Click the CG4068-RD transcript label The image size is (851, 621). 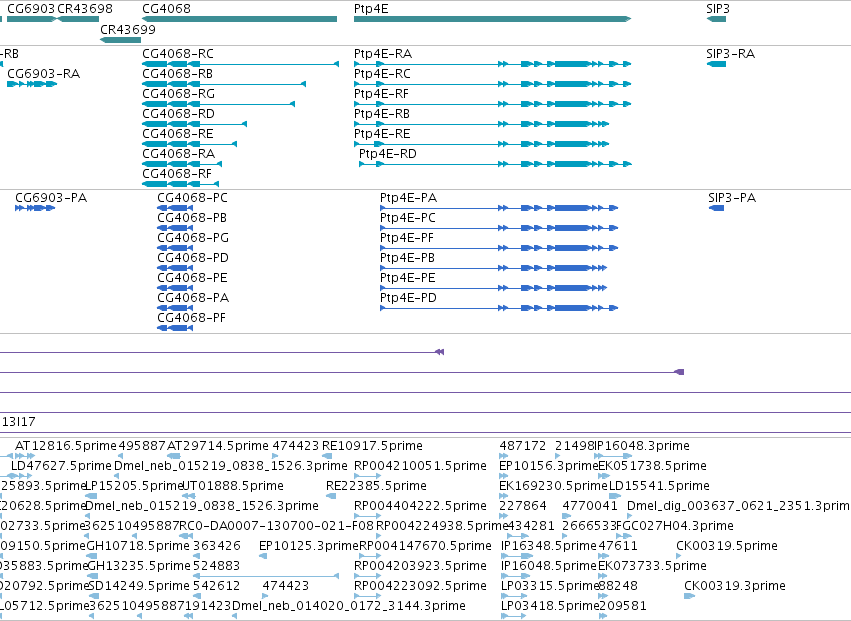[179, 114]
